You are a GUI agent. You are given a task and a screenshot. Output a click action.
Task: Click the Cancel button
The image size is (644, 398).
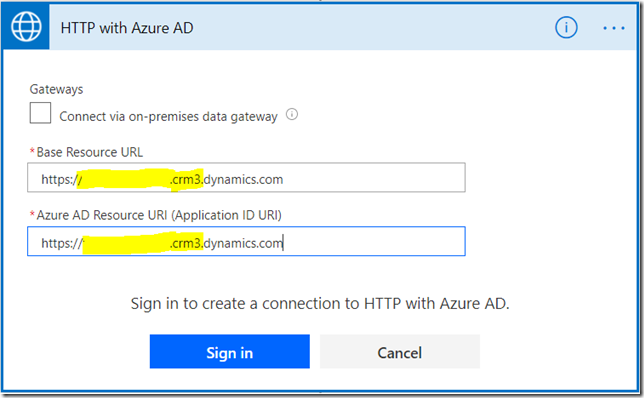tap(400, 352)
